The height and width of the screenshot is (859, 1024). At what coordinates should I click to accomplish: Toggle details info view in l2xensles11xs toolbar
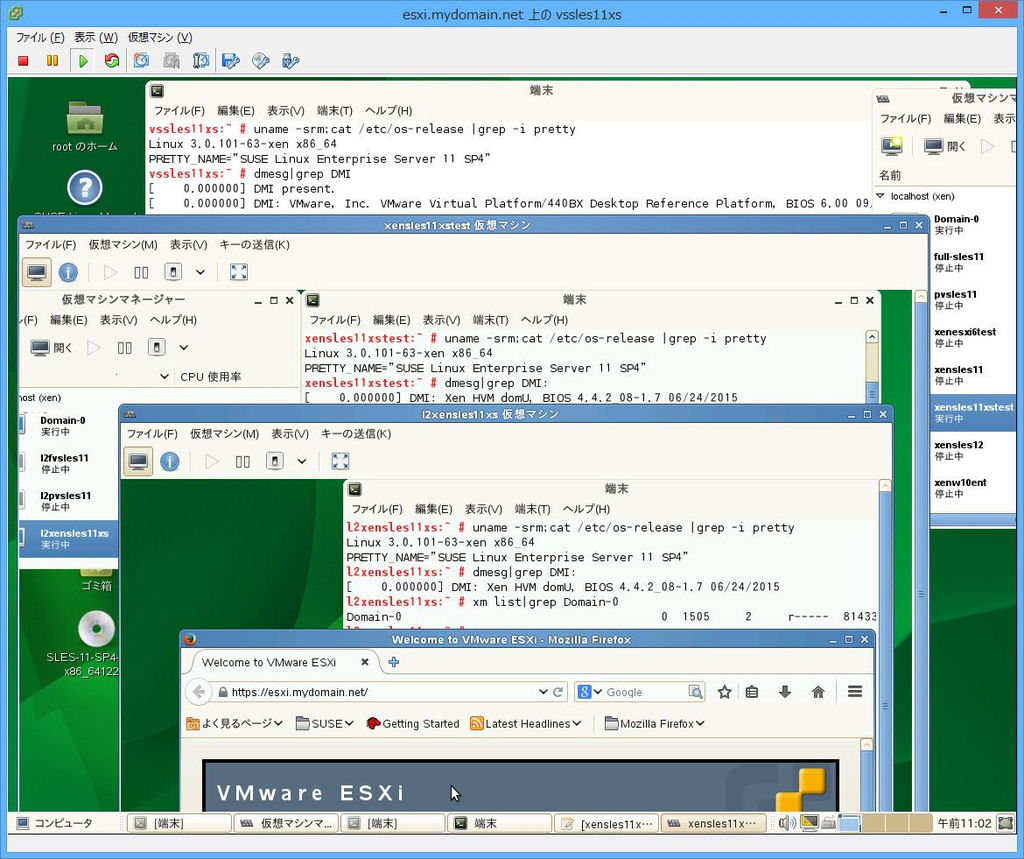pos(170,461)
